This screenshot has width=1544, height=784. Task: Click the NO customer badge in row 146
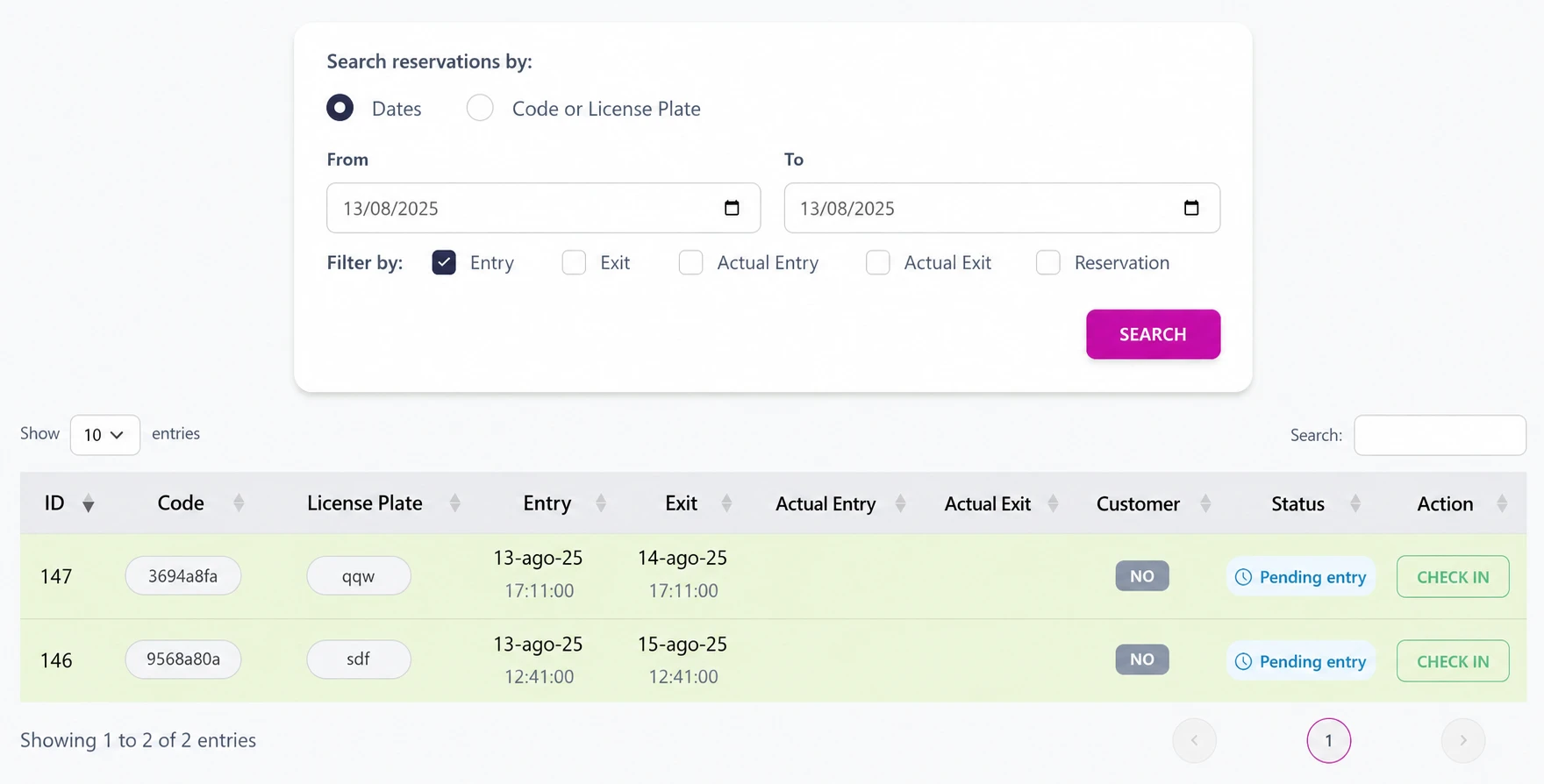pos(1141,659)
